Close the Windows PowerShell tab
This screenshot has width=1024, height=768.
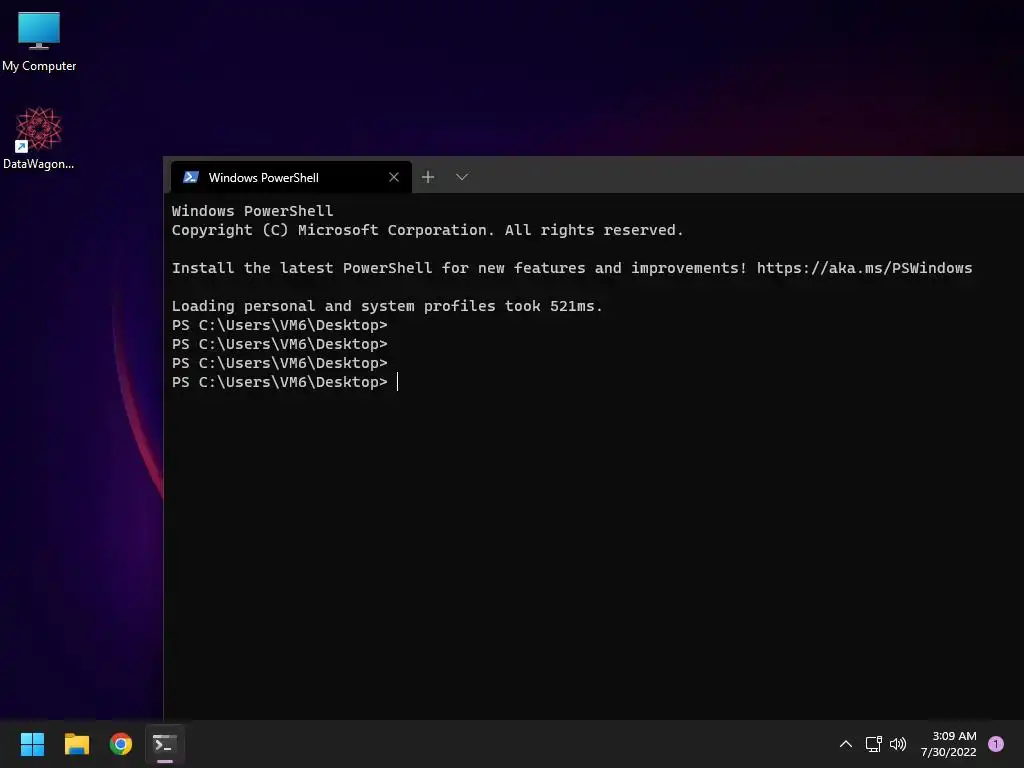tap(394, 177)
